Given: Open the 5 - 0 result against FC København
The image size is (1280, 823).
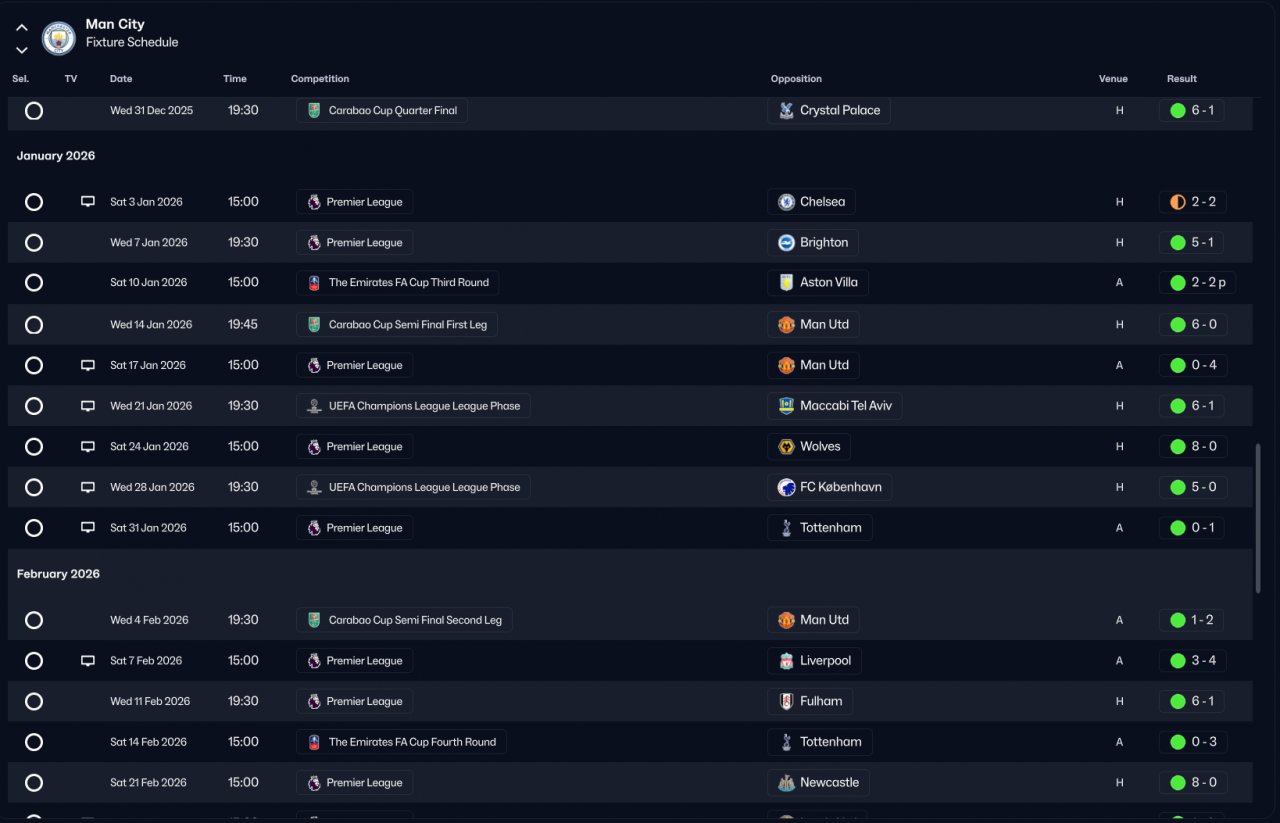Looking at the screenshot, I should pos(1193,488).
